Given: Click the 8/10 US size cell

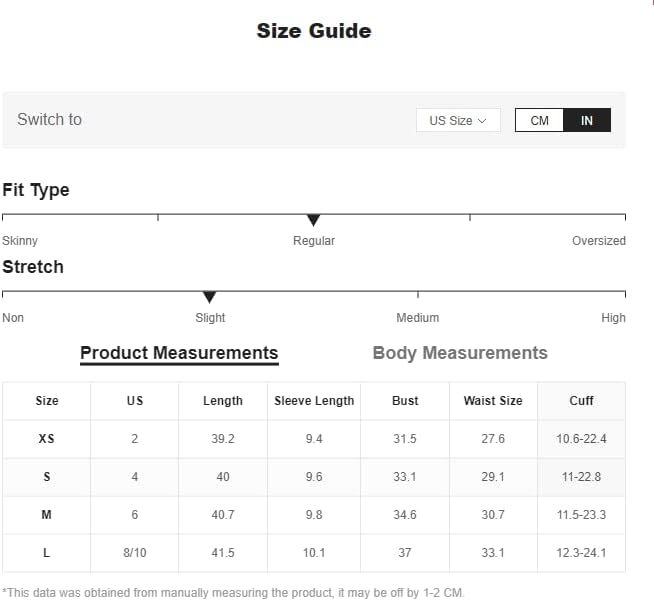Looking at the screenshot, I should [x=135, y=553].
